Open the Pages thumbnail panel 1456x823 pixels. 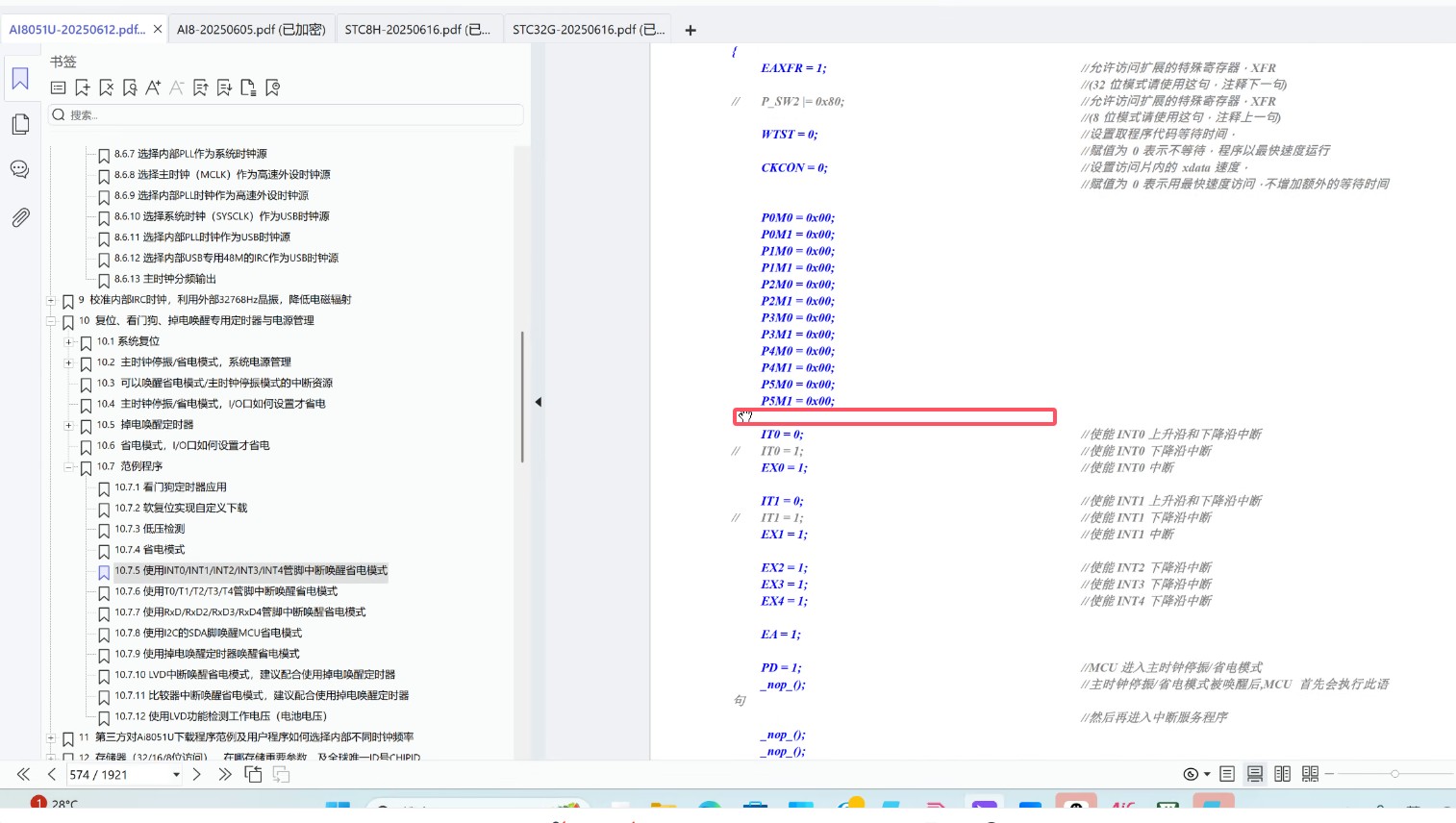pos(20,124)
